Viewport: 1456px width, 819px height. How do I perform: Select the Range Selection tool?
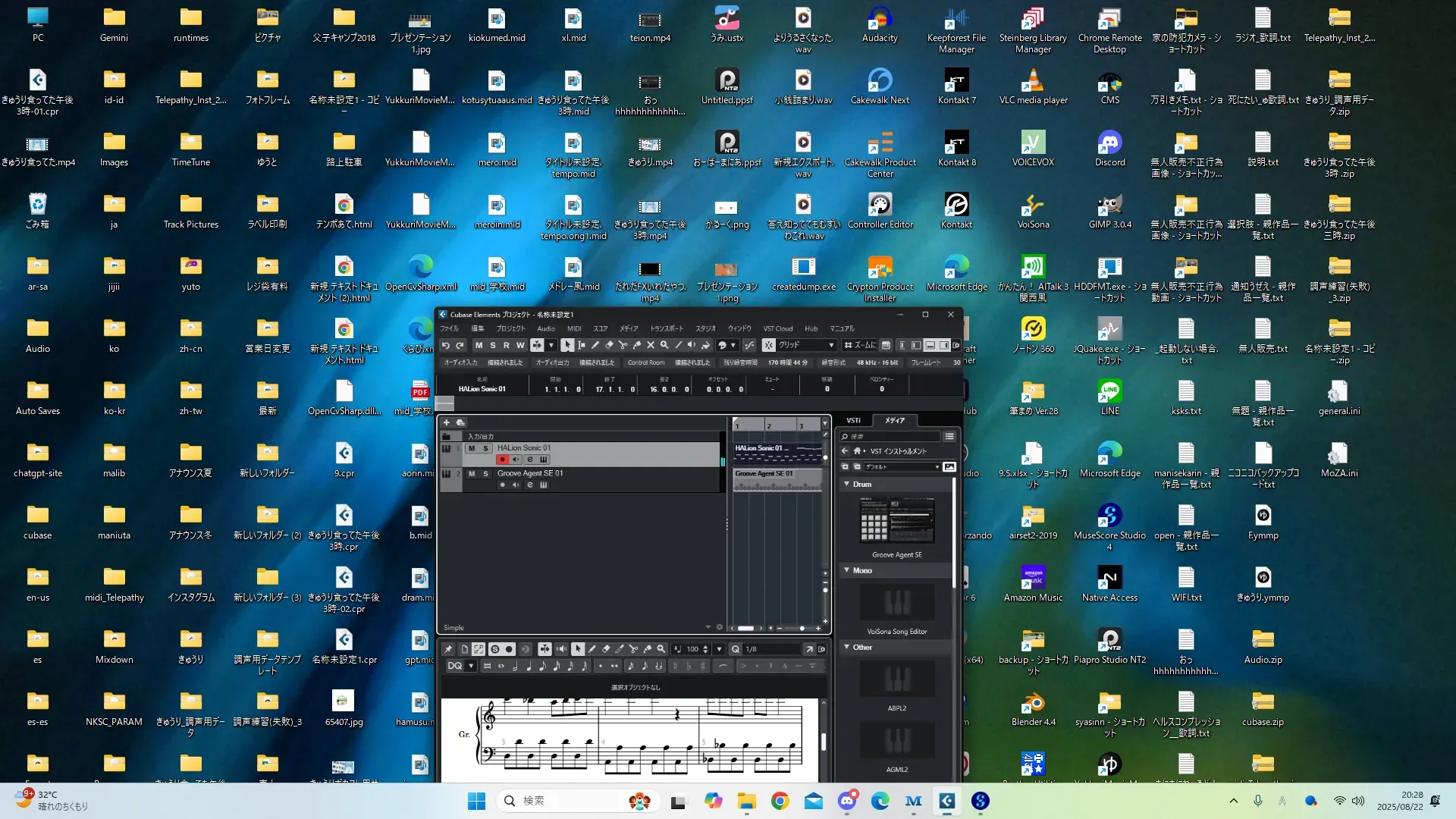click(582, 345)
